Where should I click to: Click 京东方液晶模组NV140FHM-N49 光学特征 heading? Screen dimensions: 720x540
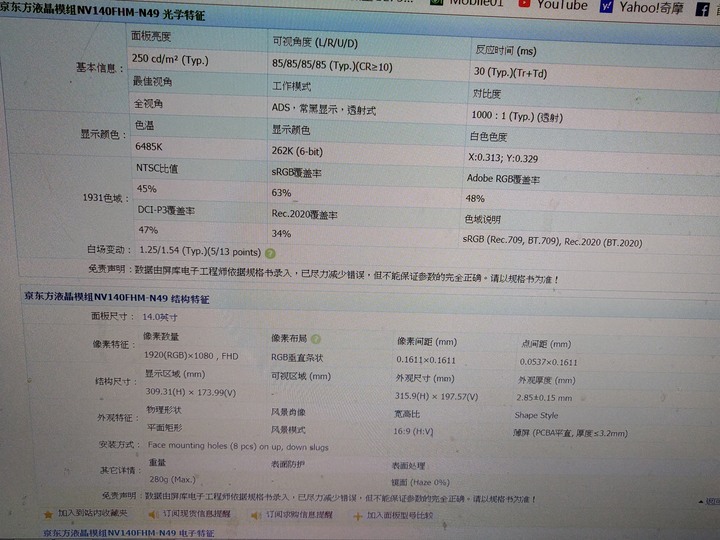pos(102,12)
